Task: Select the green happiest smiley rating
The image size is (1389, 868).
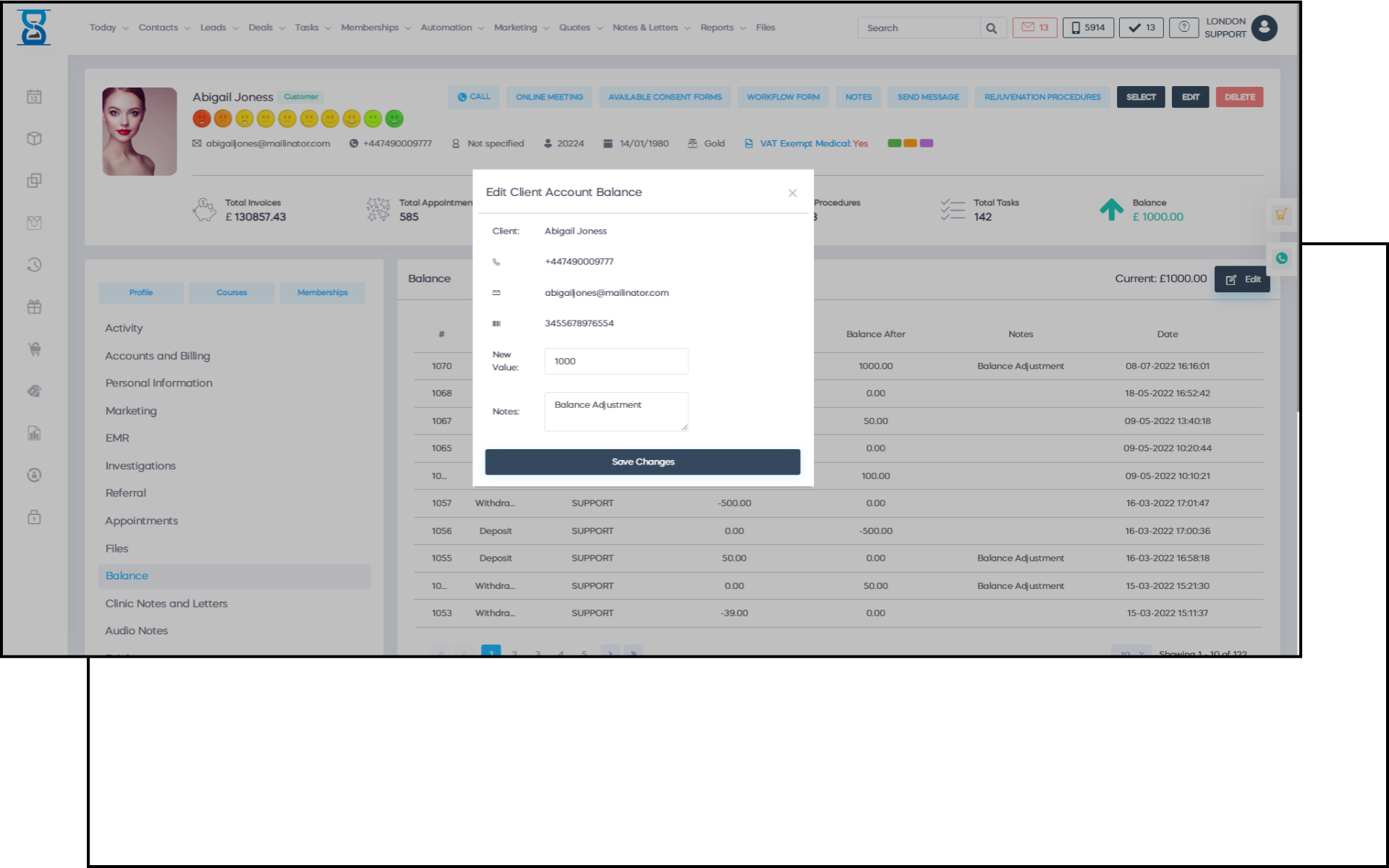Action: pos(394,119)
